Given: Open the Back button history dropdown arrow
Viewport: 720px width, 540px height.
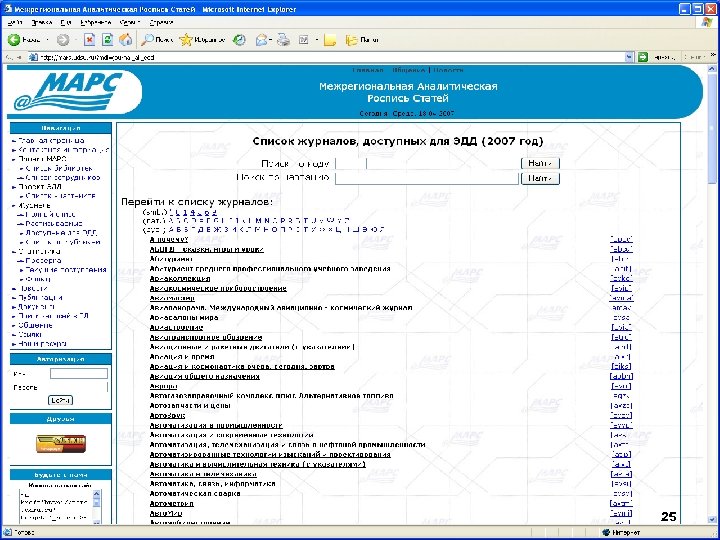Looking at the screenshot, I should coord(47,40).
